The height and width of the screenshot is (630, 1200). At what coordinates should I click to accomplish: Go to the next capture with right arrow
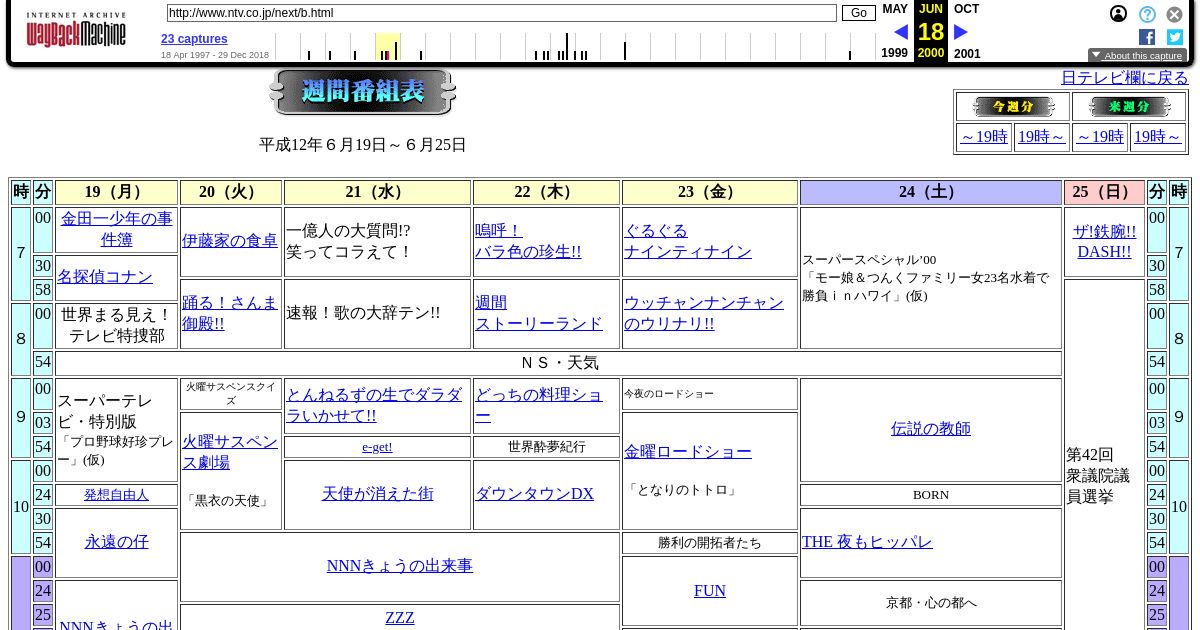pos(961,32)
